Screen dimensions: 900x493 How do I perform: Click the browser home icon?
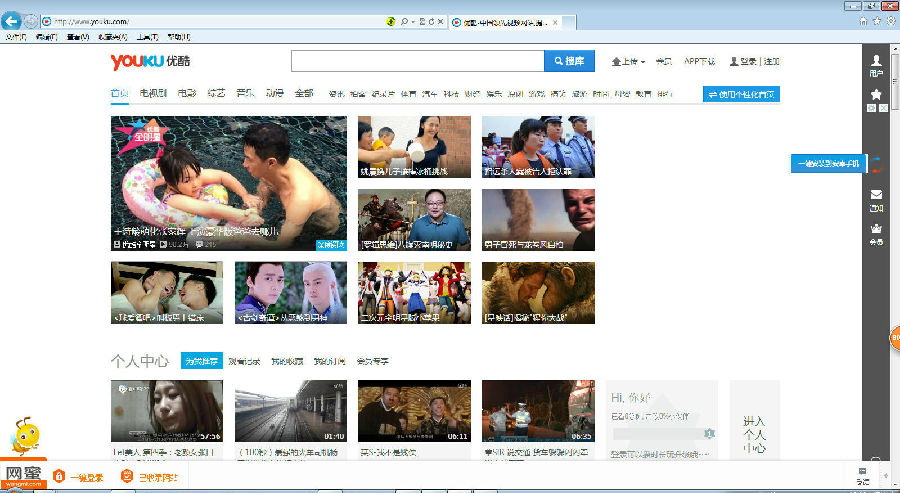[862, 20]
